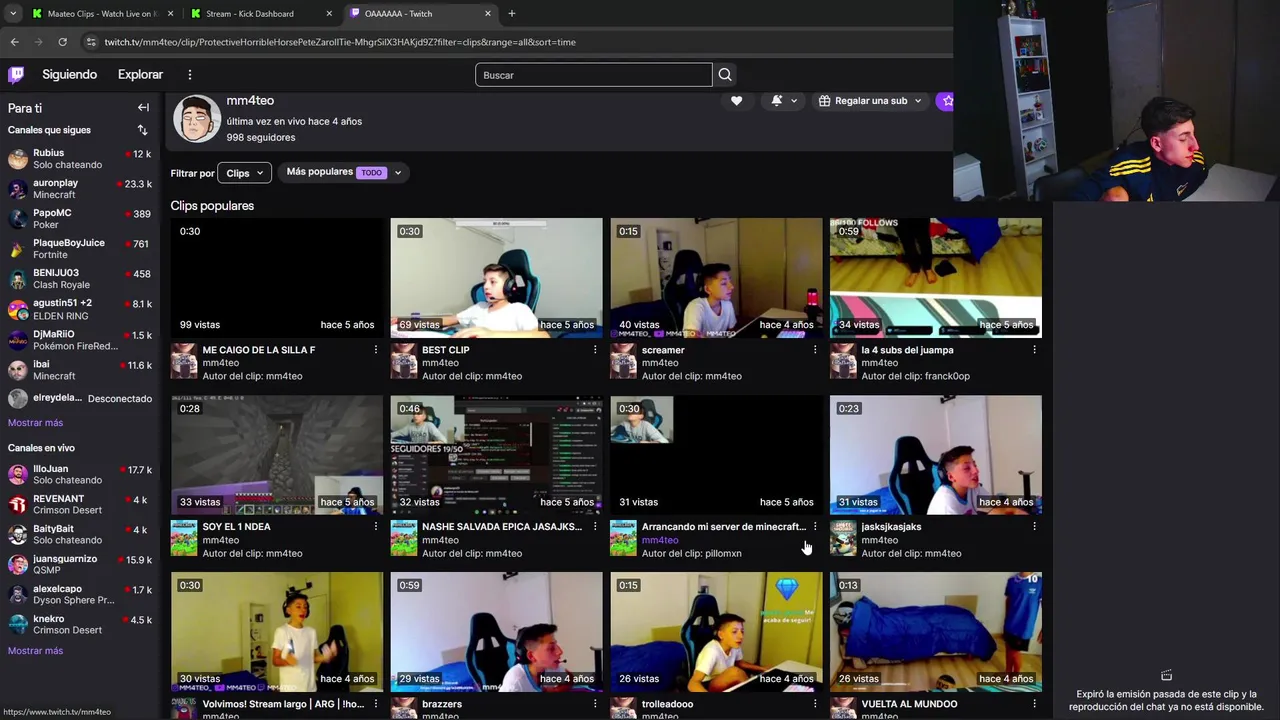Go to Siguiendo in the top nav
The height and width of the screenshot is (720, 1280).
pos(70,75)
